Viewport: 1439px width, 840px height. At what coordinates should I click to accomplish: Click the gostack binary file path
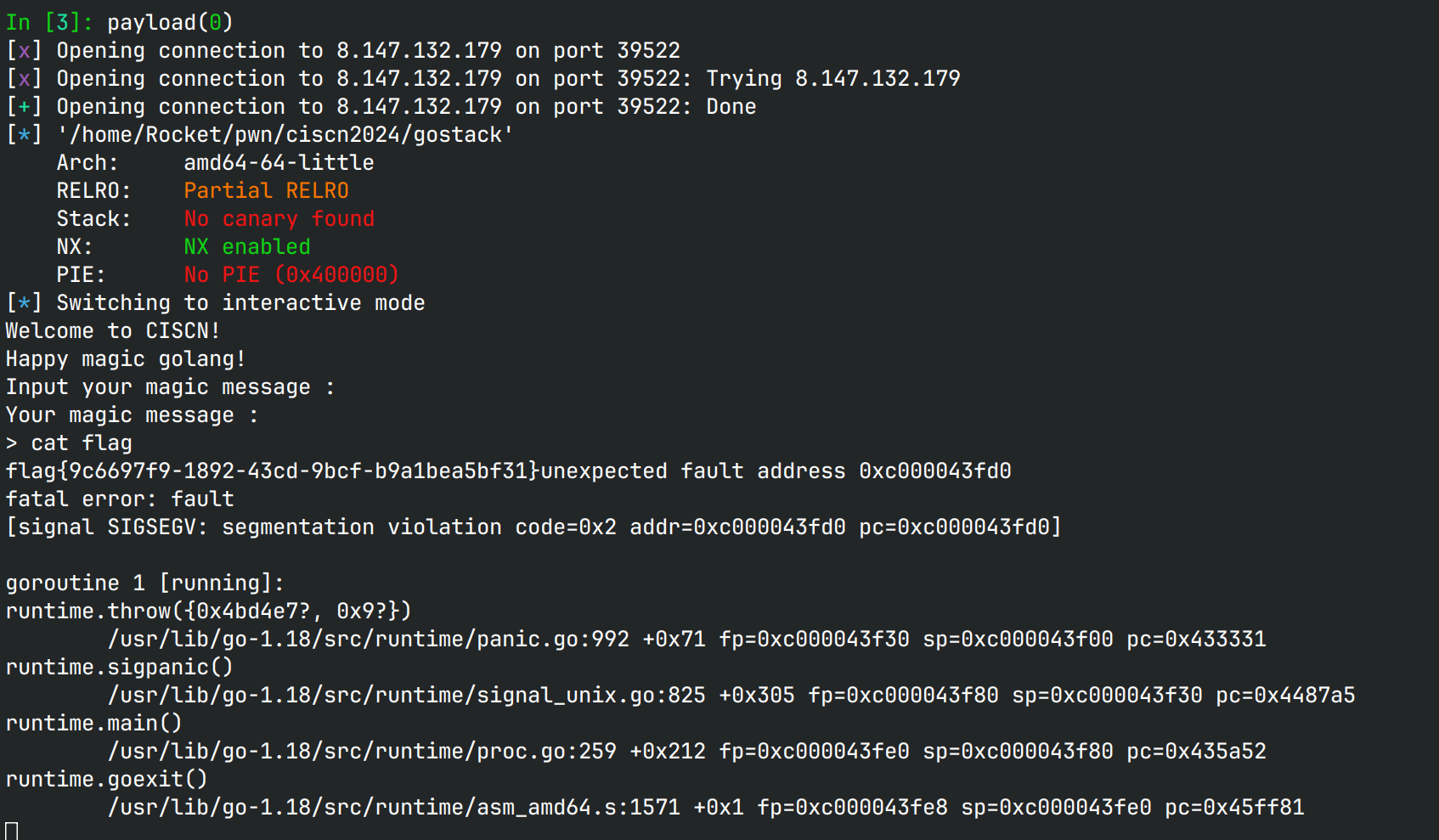285,135
